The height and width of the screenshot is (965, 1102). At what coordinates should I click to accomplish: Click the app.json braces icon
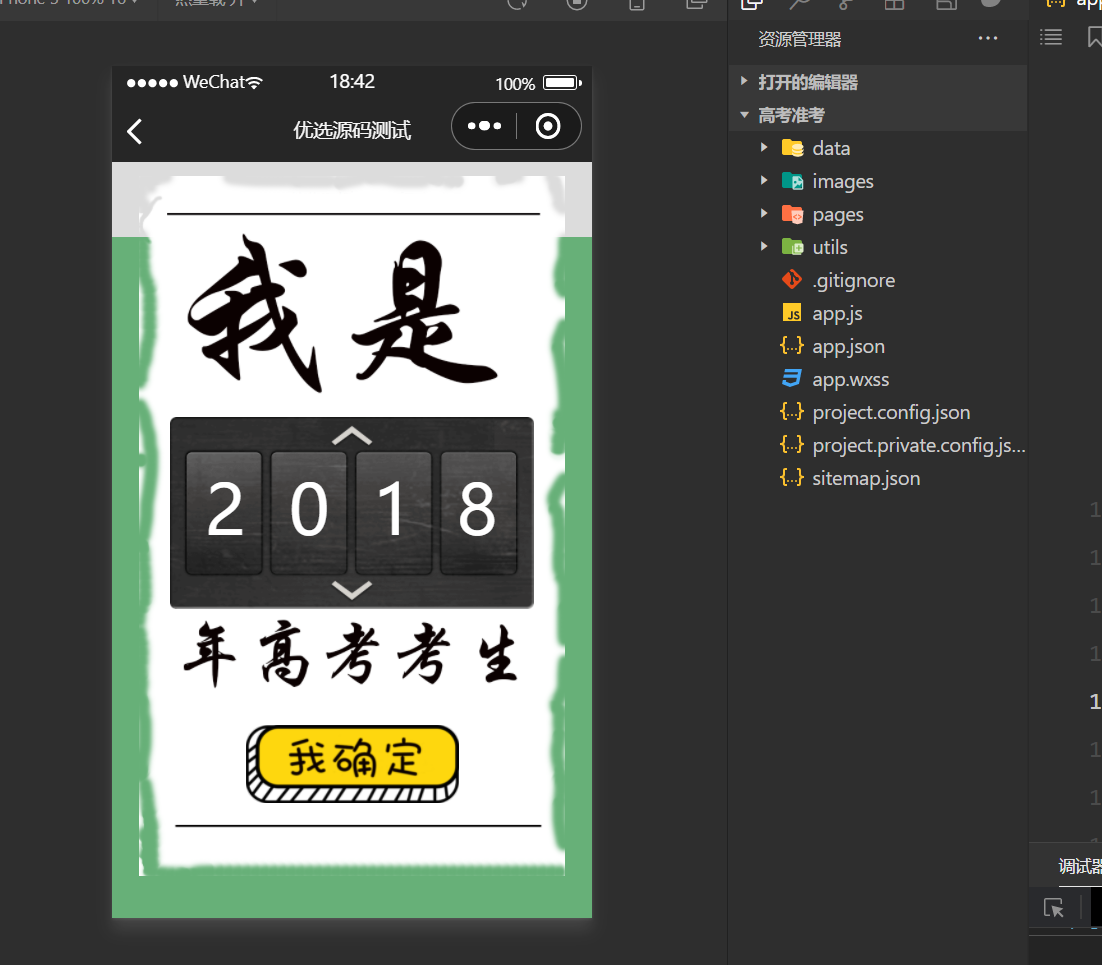click(x=792, y=346)
